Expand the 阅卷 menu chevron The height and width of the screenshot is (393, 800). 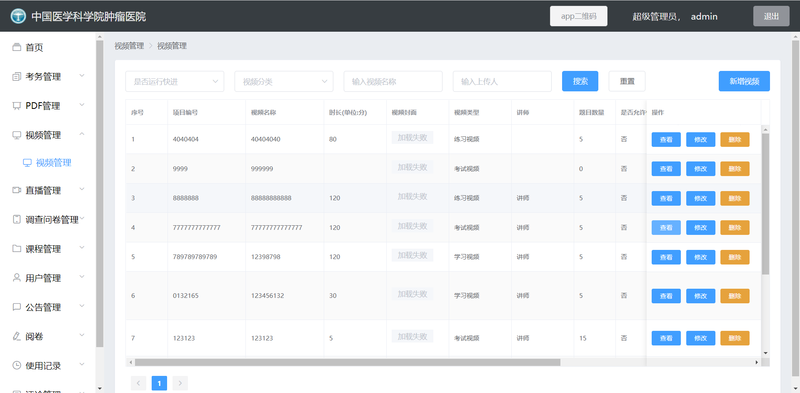point(82,336)
